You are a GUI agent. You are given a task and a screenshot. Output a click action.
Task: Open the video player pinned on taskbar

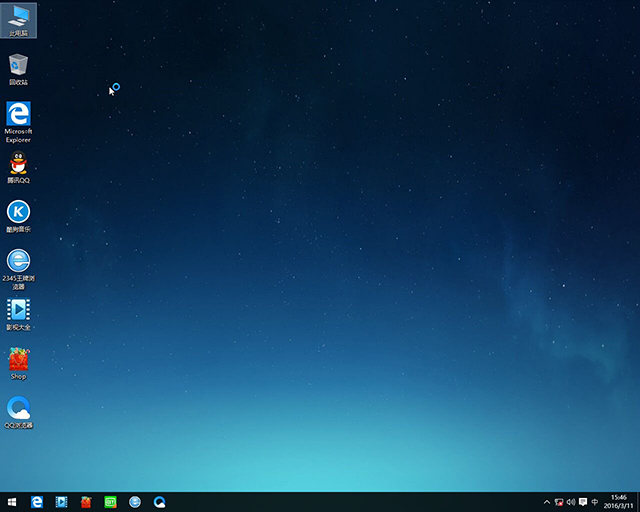click(x=62, y=501)
